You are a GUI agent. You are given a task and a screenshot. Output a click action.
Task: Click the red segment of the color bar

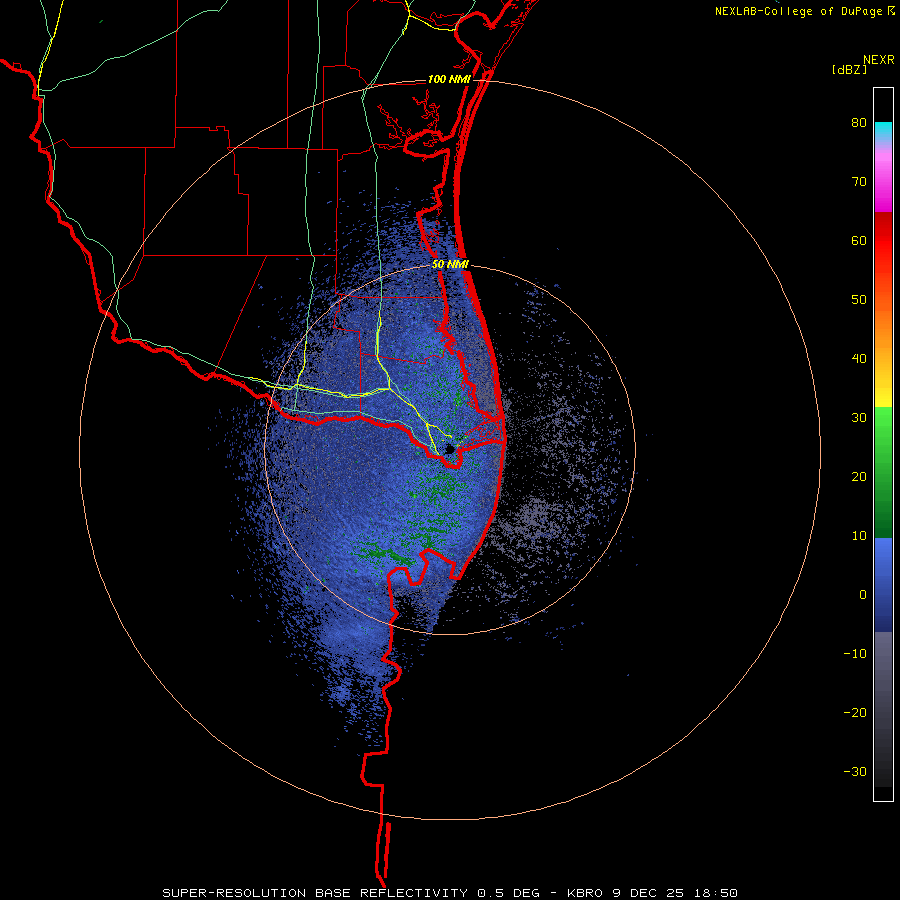click(883, 241)
